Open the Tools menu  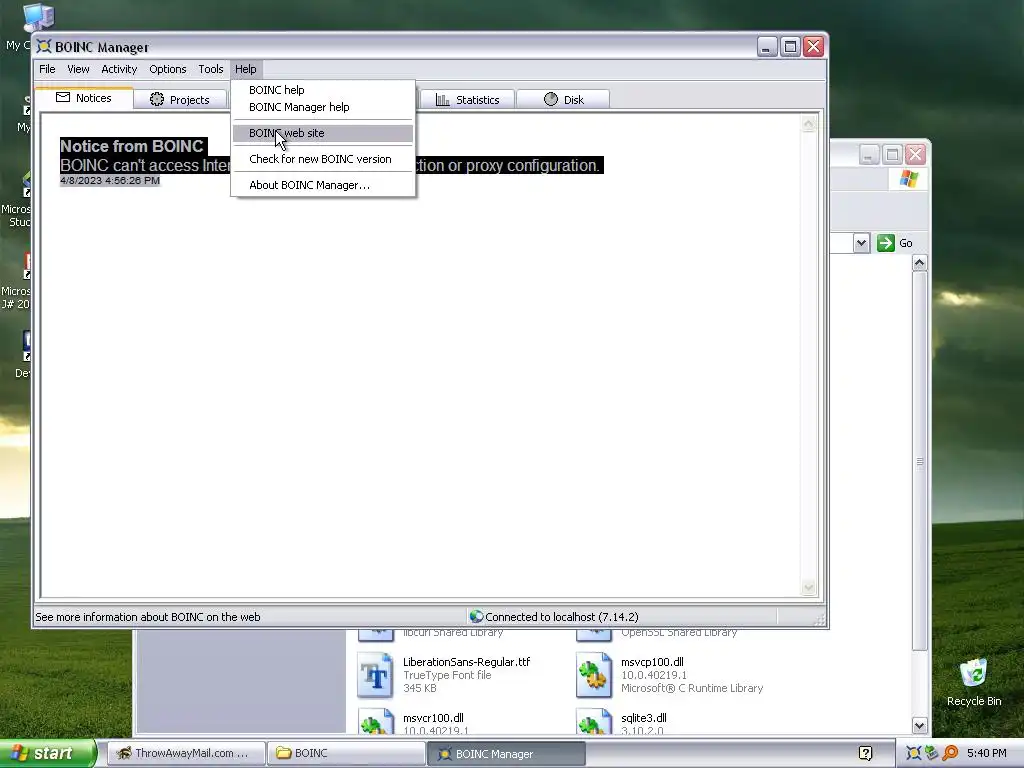(x=211, y=69)
